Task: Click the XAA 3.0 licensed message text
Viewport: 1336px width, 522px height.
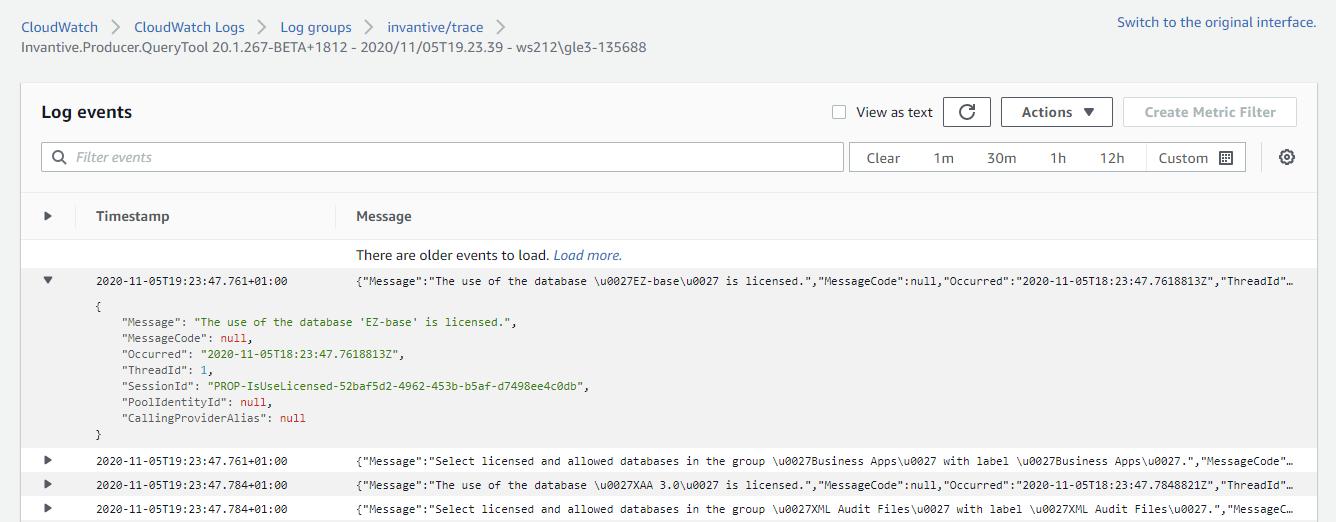Action: pyautogui.click(x=824, y=485)
